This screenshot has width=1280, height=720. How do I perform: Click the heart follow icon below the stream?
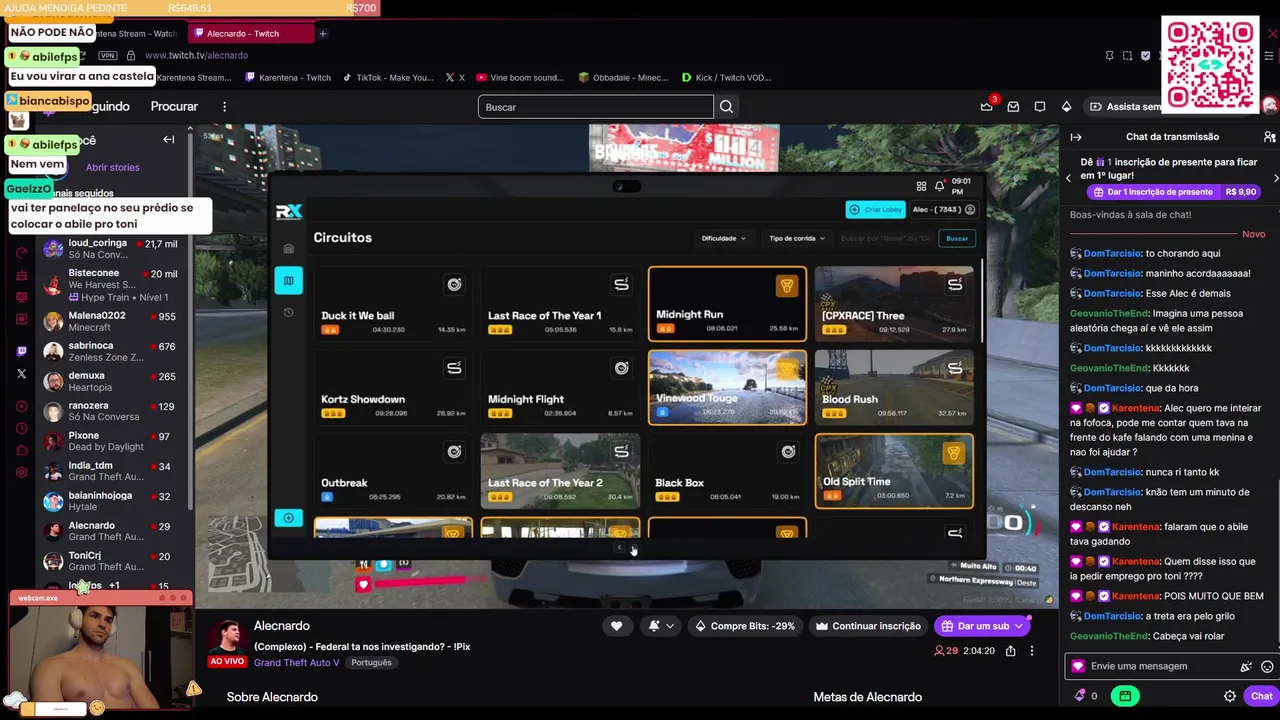(x=617, y=626)
